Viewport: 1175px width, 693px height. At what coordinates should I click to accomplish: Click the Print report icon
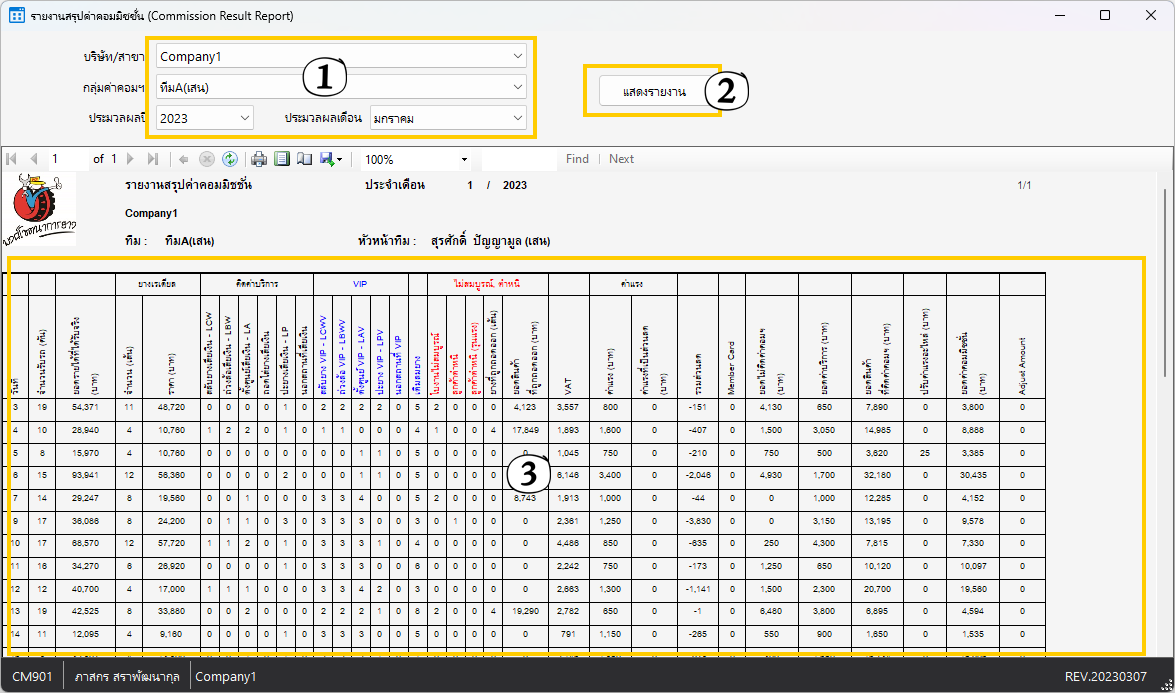point(259,159)
